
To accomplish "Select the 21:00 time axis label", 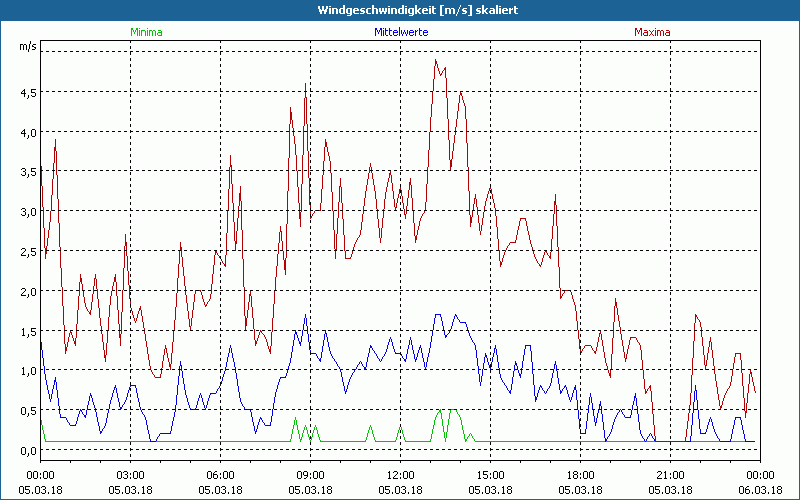I will (671, 474).
